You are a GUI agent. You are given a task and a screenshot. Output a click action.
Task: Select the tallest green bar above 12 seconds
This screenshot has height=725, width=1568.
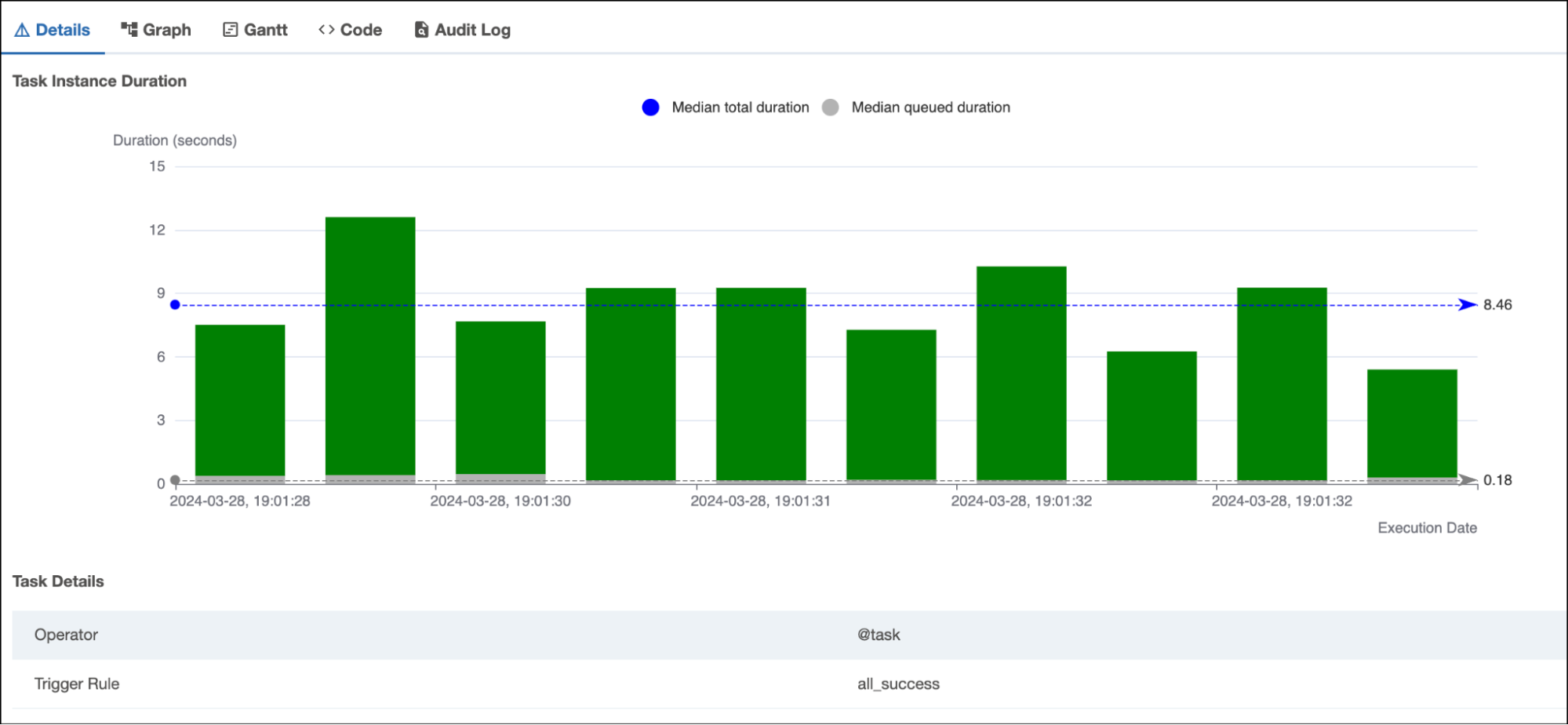click(370, 345)
